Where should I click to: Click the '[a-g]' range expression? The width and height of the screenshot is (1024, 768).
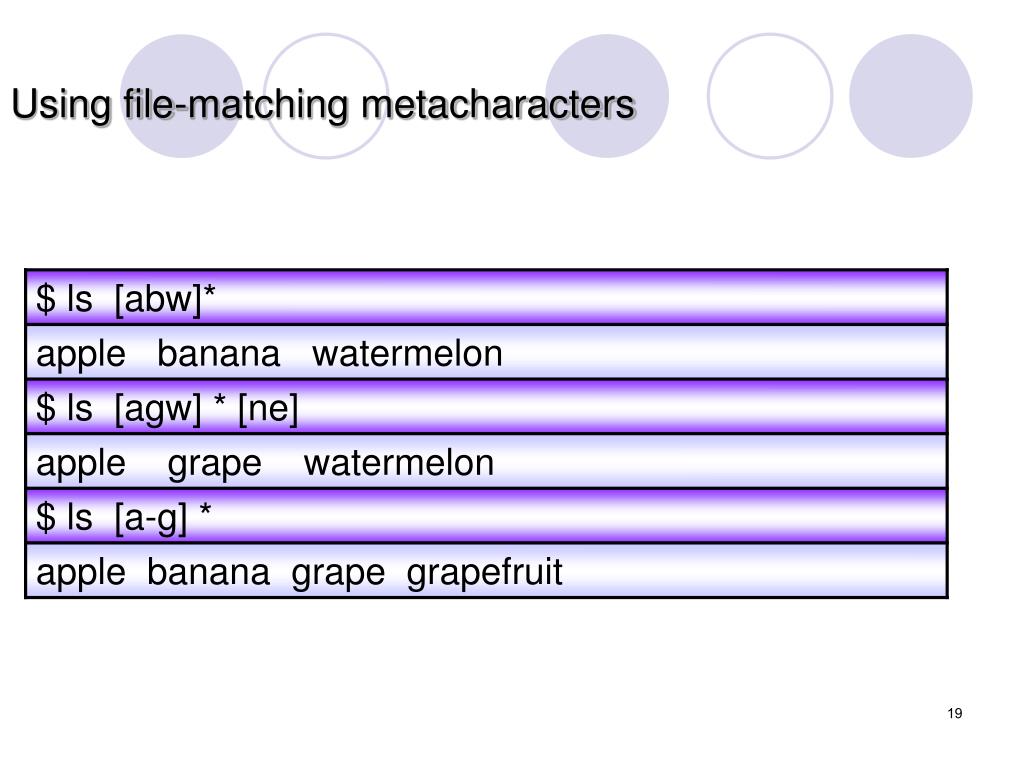(x=150, y=518)
